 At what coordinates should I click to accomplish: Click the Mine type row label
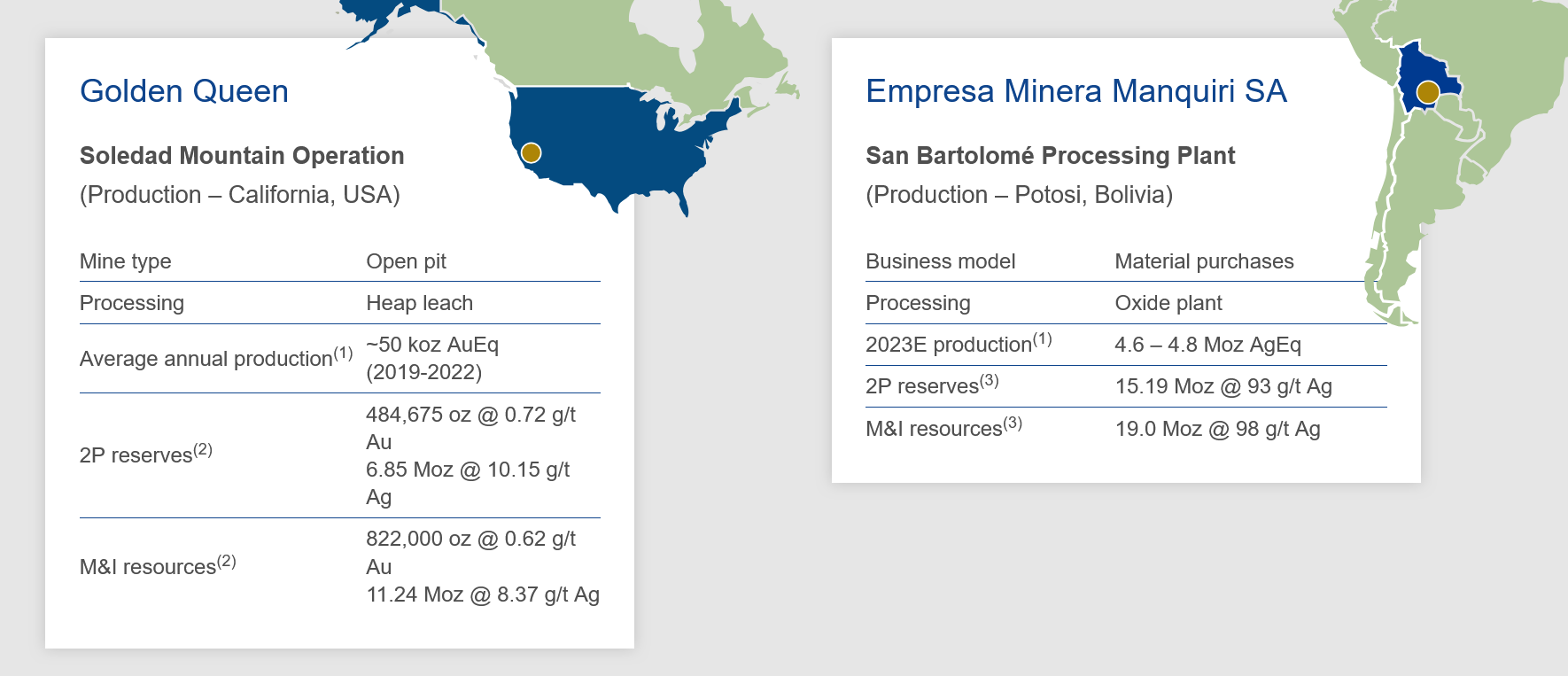point(126,261)
